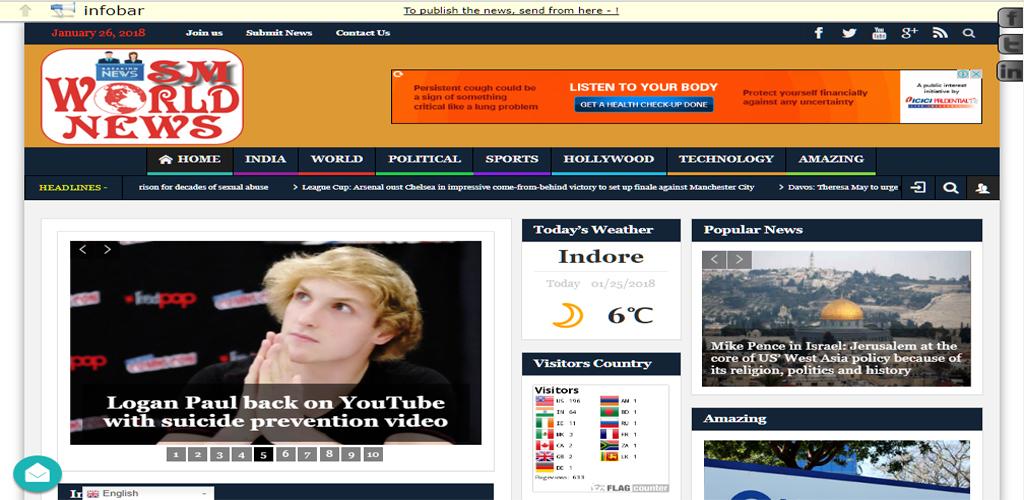The width and height of the screenshot is (1024, 500).
Task: Click the Popular News section heading
Action: 753,230
